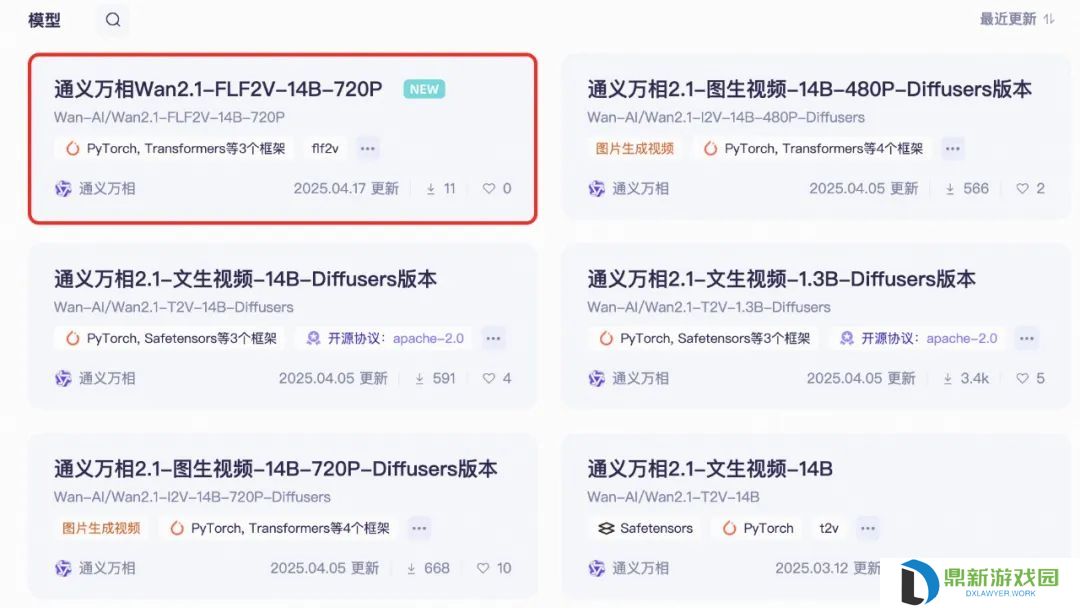
Task: Click the Wan-AI/Wan2.1-T2V-14B-Diffusers path text
Action: point(174,307)
